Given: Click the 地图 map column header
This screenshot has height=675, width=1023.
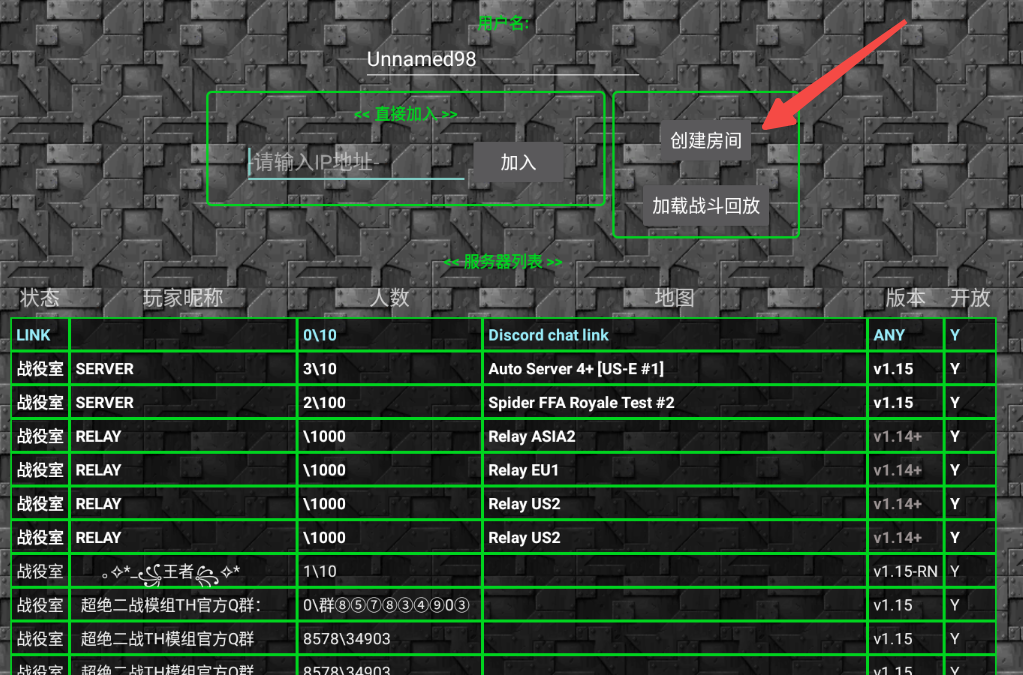Looking at the screenshot, I should pyautogui.click(x=674, y=298).
